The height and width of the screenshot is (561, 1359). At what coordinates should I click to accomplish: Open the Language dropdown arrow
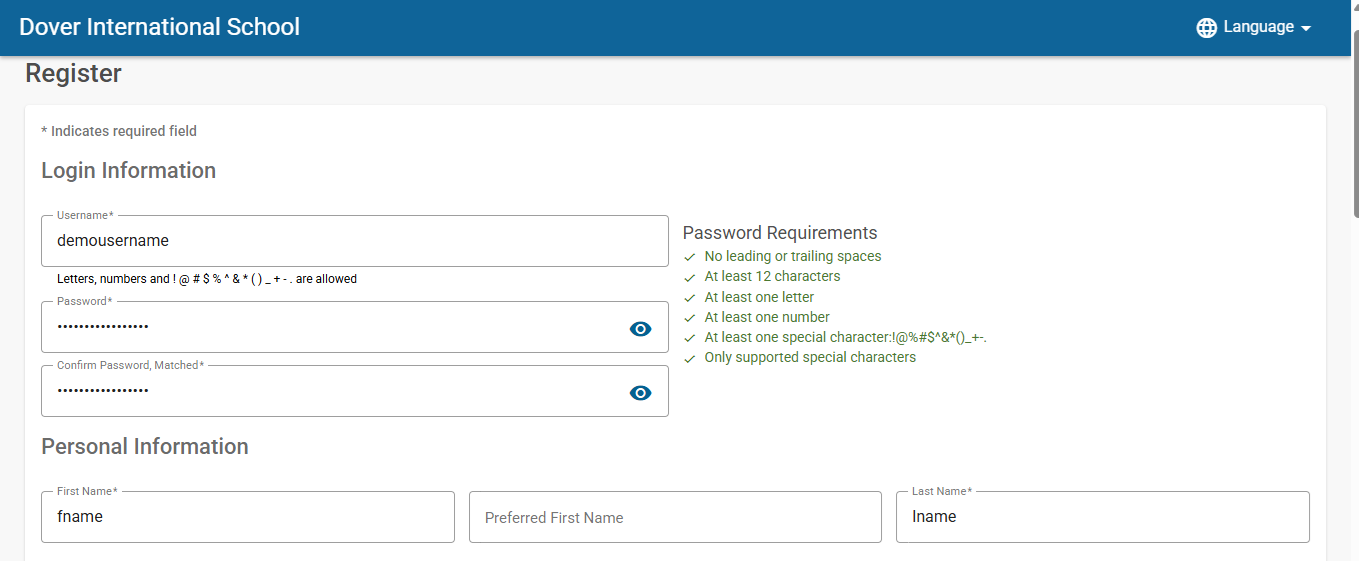click(x=1306, y=29)
